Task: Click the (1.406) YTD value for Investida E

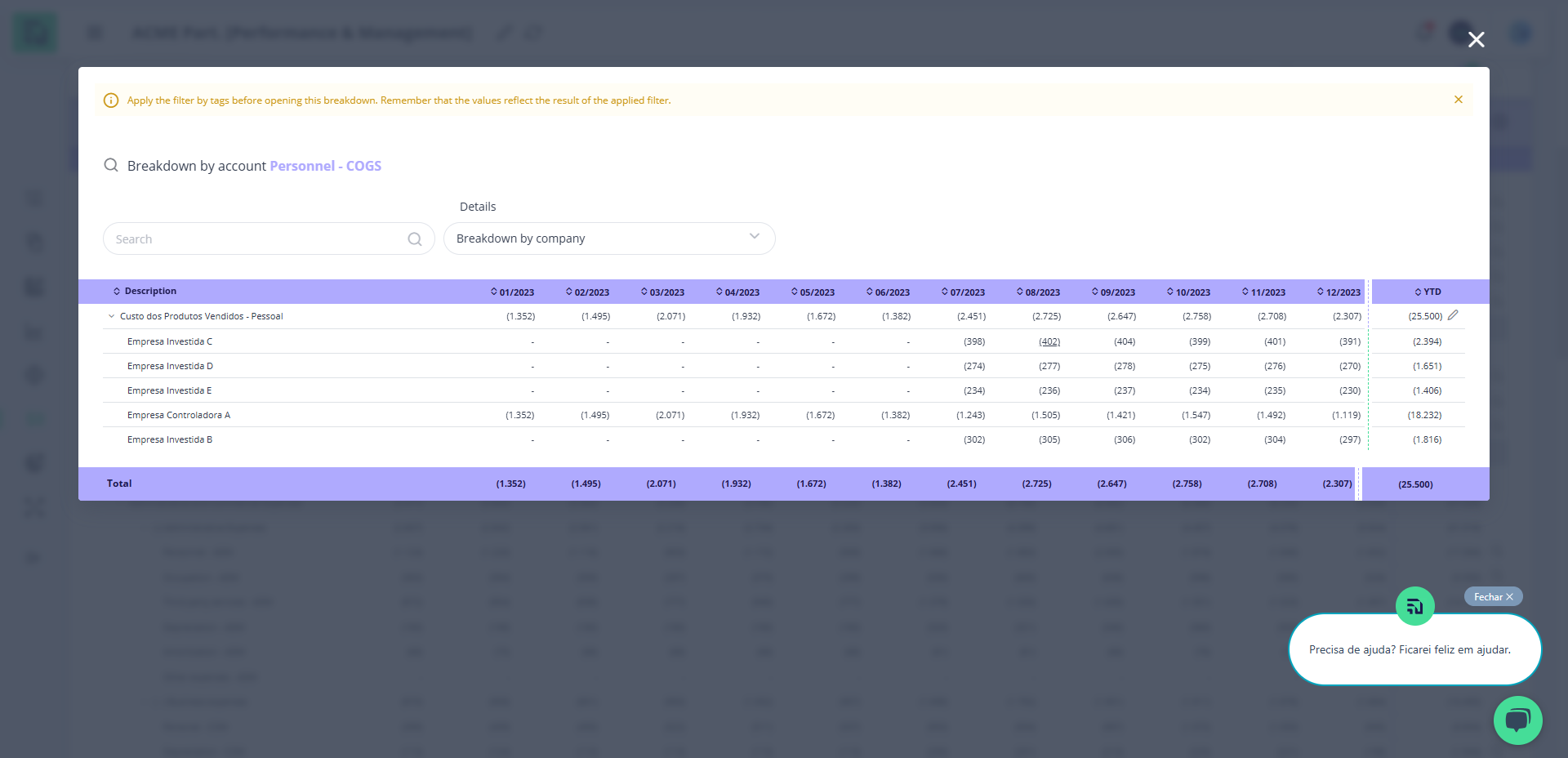Action: coord(1427,390)
